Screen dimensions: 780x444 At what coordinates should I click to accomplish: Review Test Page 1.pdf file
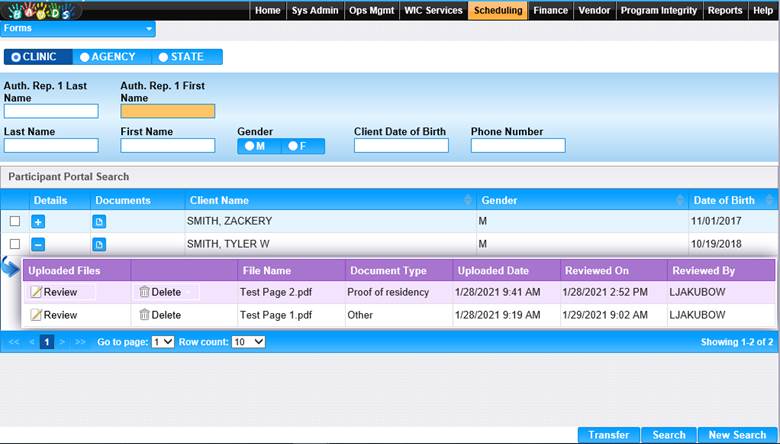point(54,315)
